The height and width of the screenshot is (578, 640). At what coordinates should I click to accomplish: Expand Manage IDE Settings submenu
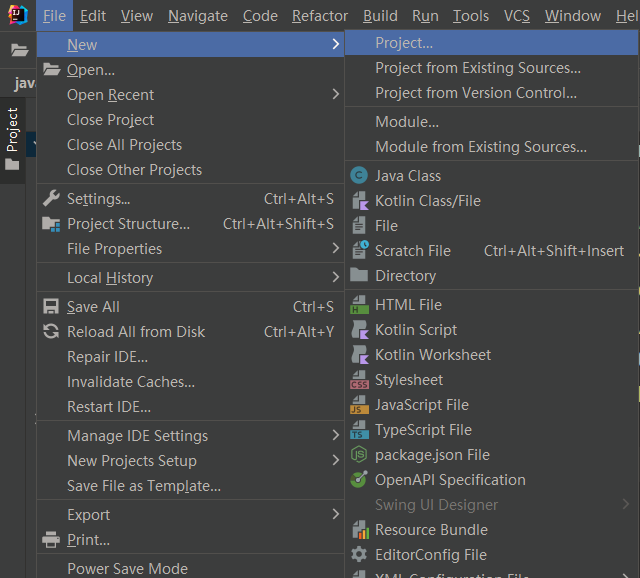[x=336, y=436]
